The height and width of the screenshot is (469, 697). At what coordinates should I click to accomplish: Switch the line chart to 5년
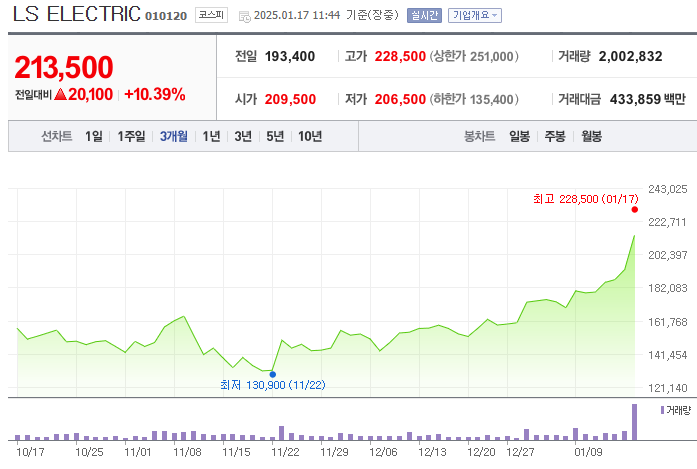point(275,136)
